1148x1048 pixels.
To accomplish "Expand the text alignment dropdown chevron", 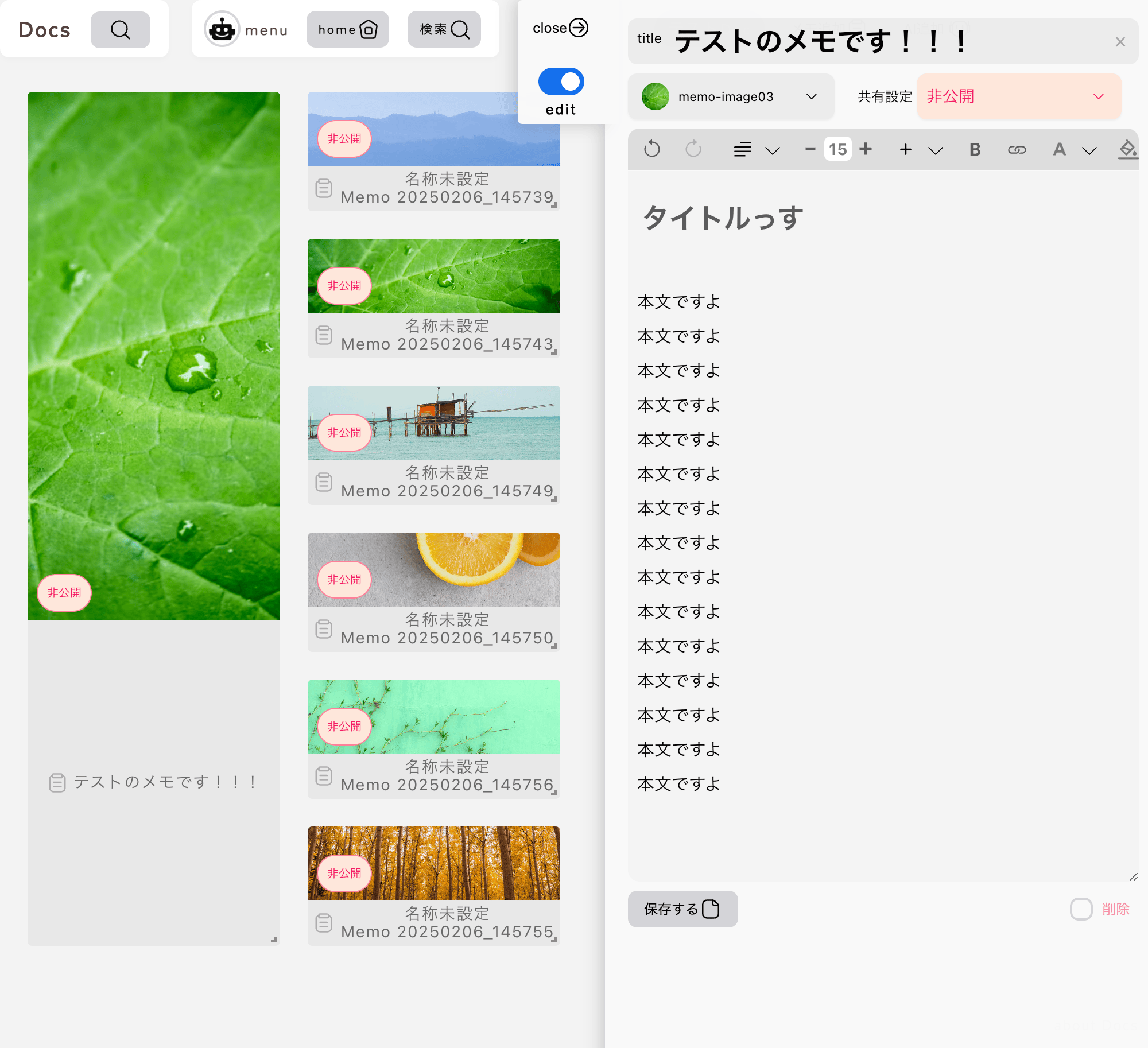I will (773, 150).
